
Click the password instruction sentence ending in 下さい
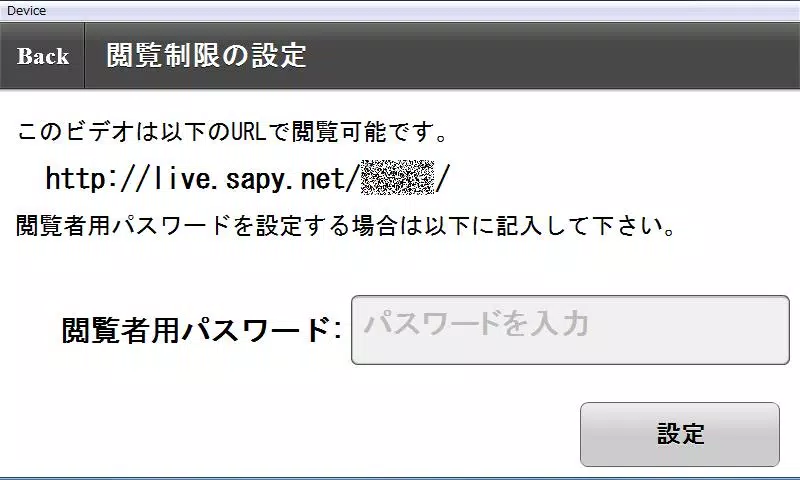(346, 225)
